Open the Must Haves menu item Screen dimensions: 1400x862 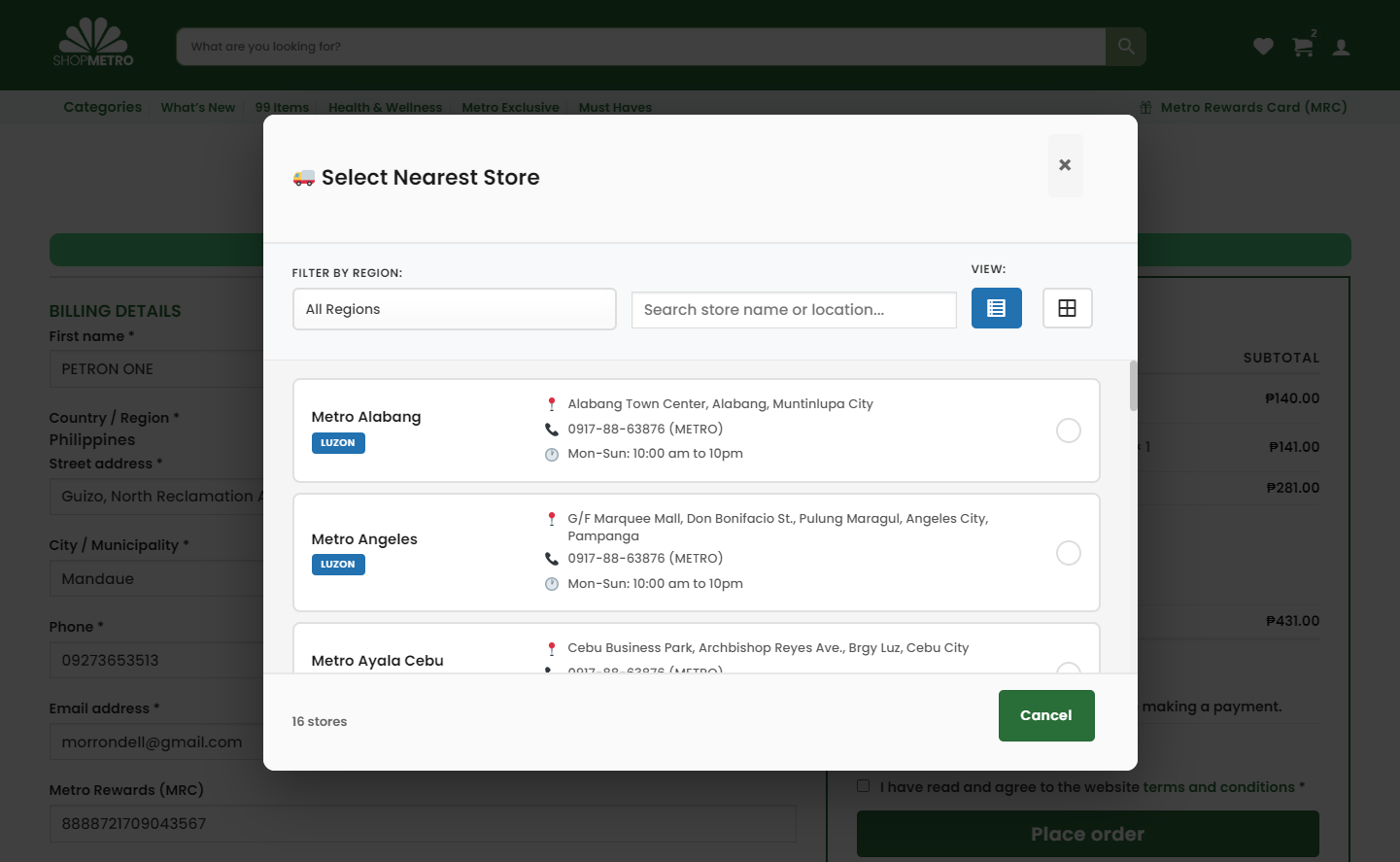[x=615, y=107]
